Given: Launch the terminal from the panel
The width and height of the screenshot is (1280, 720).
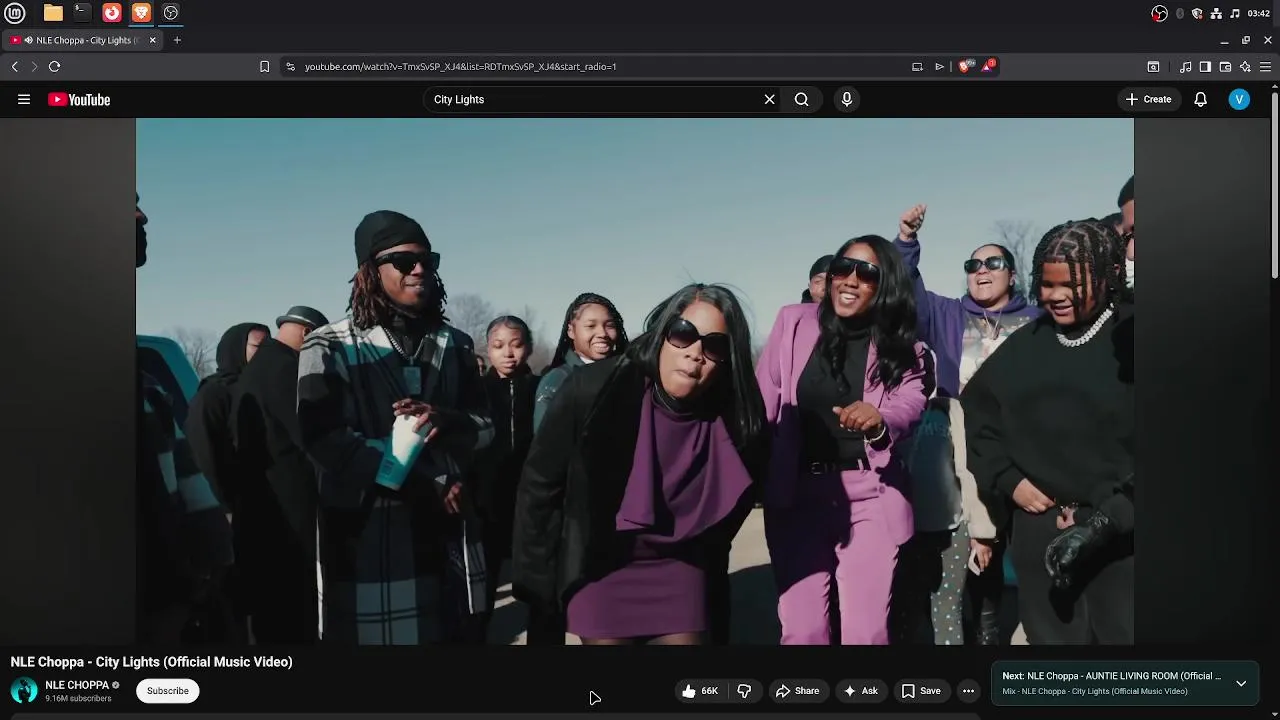Looking at the screenshot, I should pos(82,13).
